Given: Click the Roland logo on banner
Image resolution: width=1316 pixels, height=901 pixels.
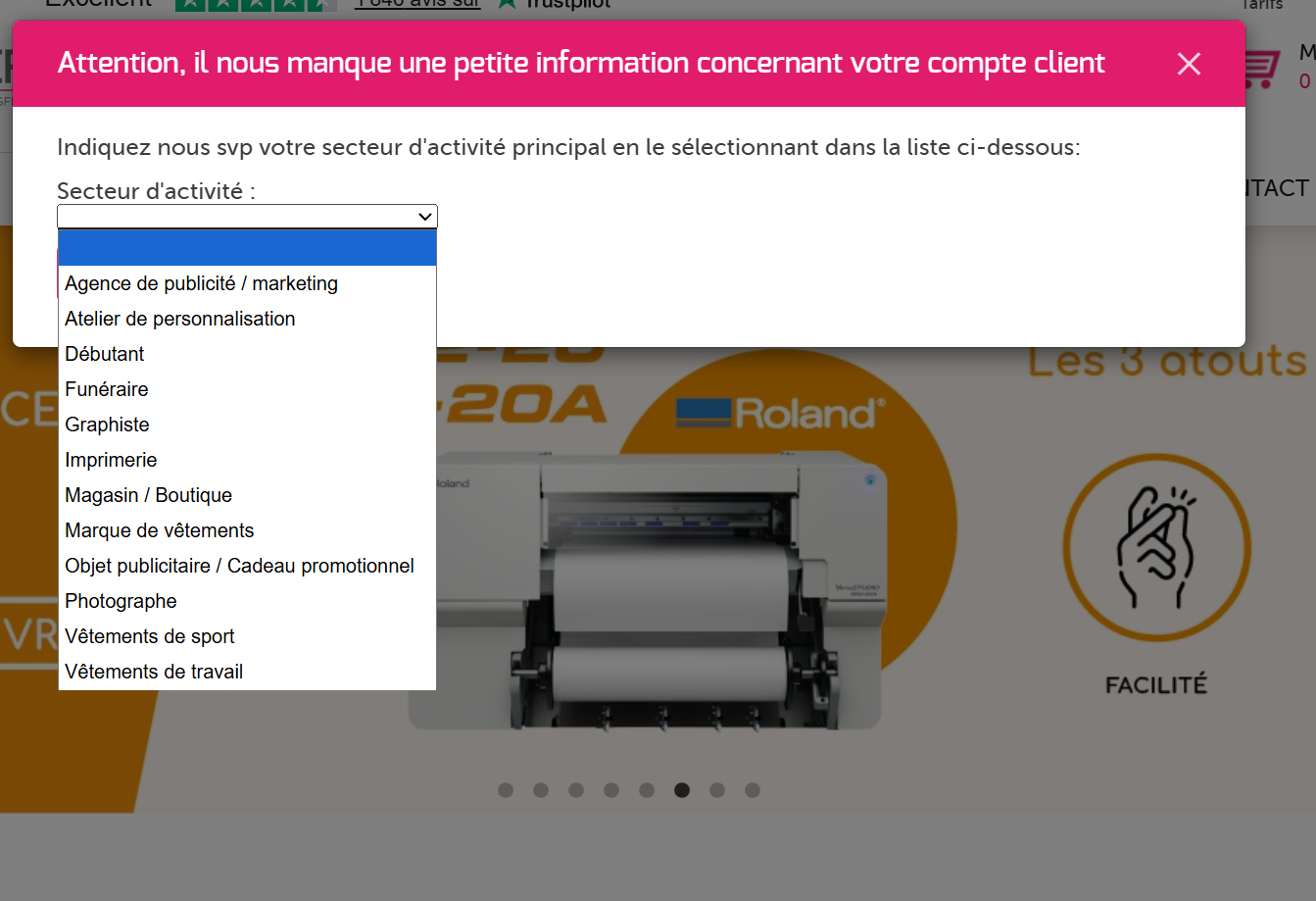Looking at the screenshot, I should [x=781, y=413].
